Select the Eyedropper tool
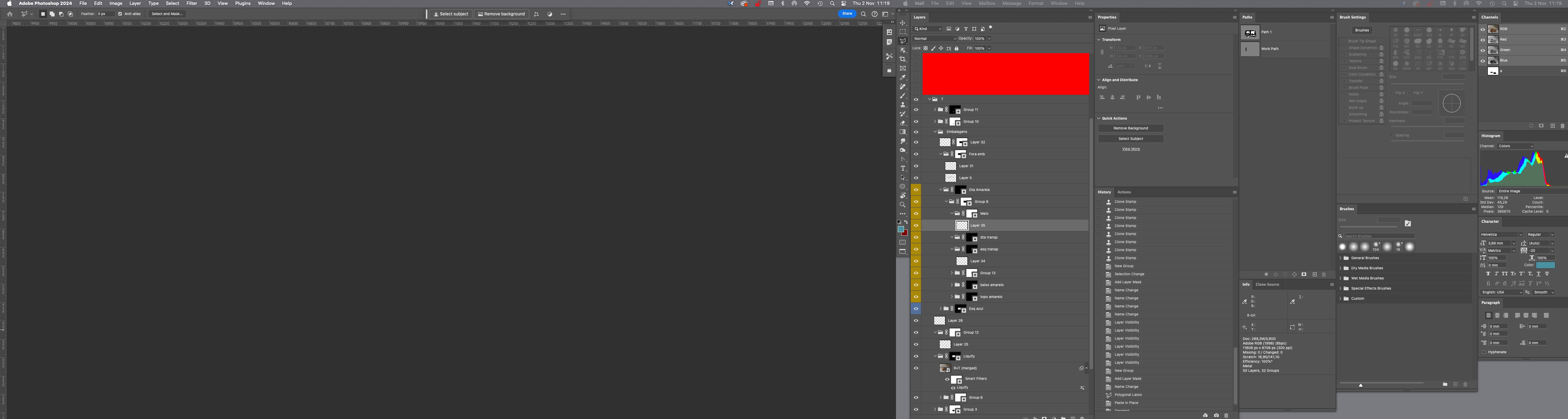 tap(903, 77)
